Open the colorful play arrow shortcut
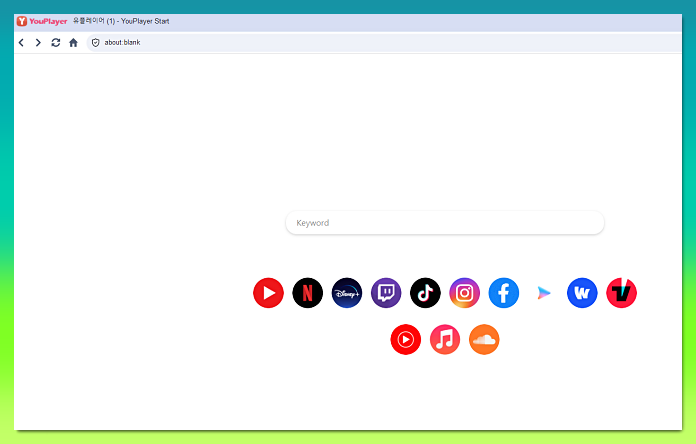The image size is (696, 444). tap(543, 293)
